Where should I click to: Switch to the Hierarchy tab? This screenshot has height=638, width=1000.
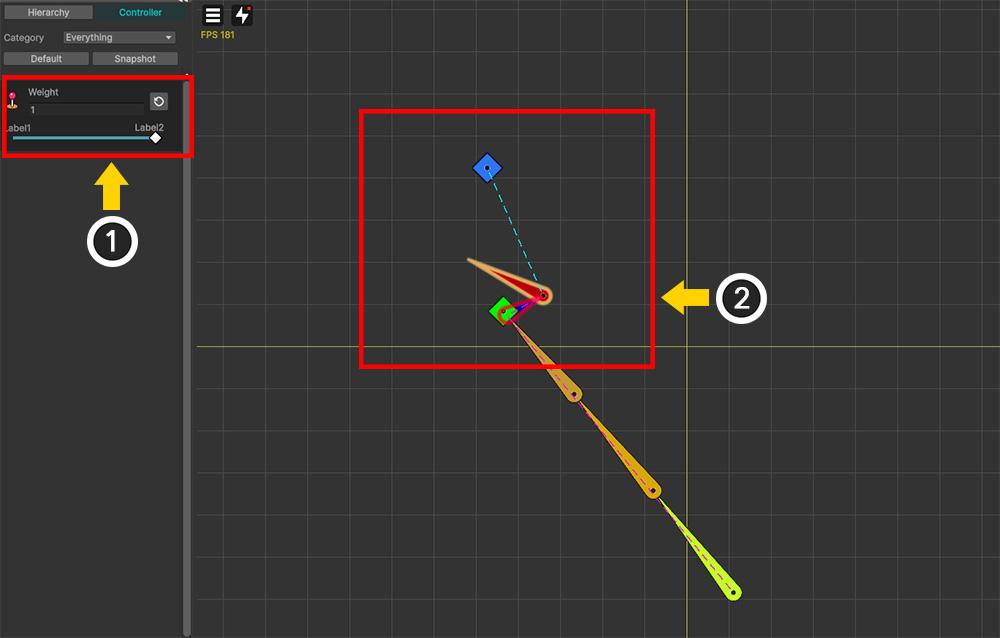click(x=48, y=13)
